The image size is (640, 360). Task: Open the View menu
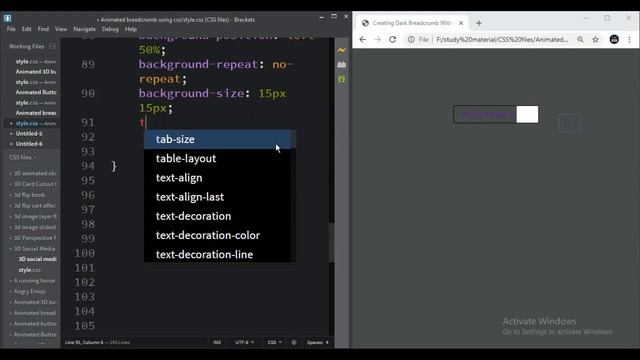coord(61,29)
